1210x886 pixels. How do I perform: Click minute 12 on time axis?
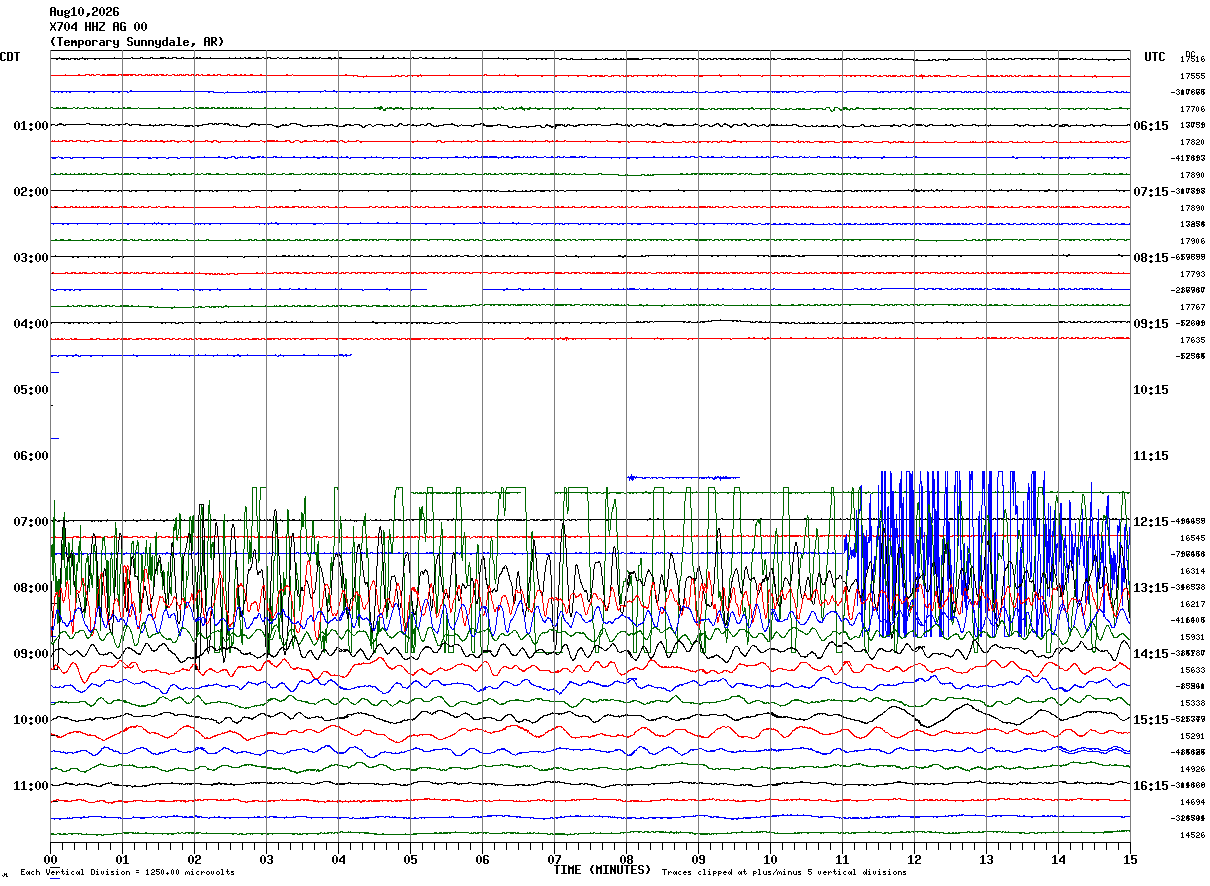(914, 859)
